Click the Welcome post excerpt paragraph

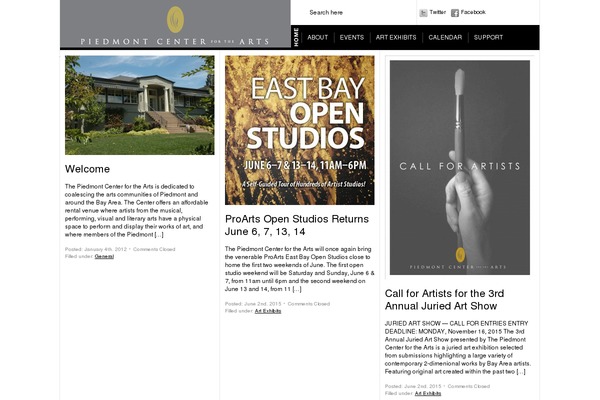137,211
